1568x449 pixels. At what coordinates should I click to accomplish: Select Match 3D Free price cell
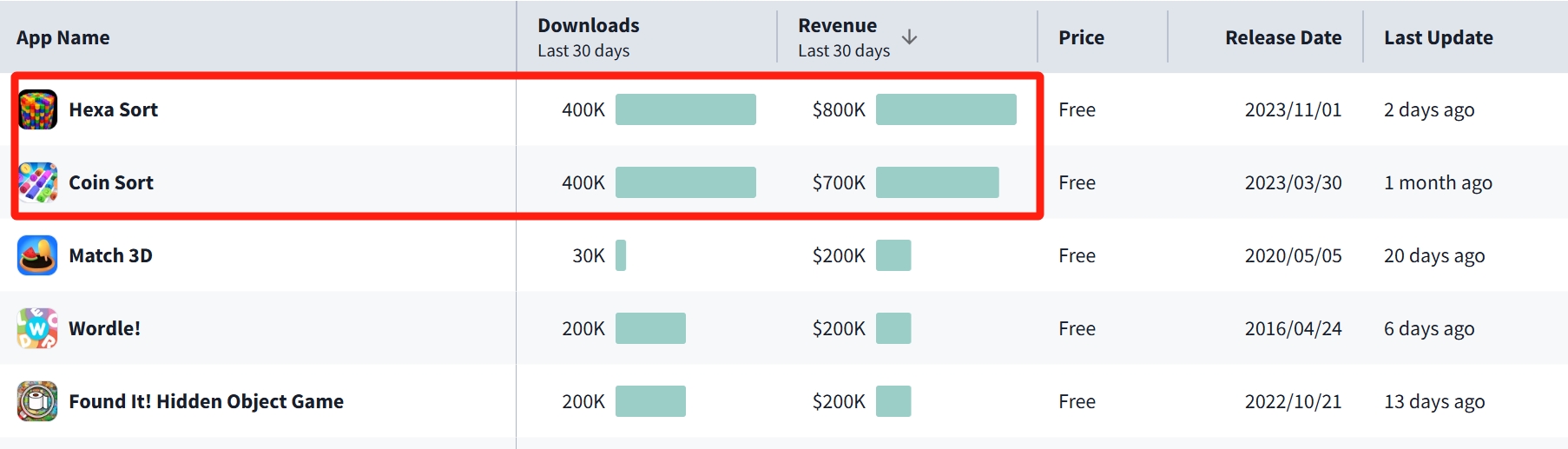(x=1077, y=255)
